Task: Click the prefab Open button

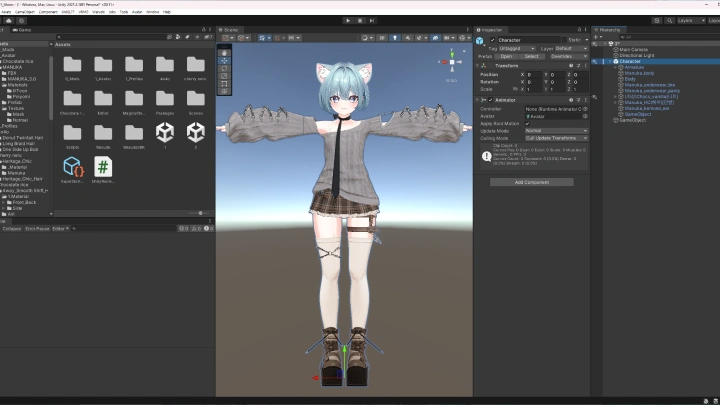Action: tap(506, 56)
